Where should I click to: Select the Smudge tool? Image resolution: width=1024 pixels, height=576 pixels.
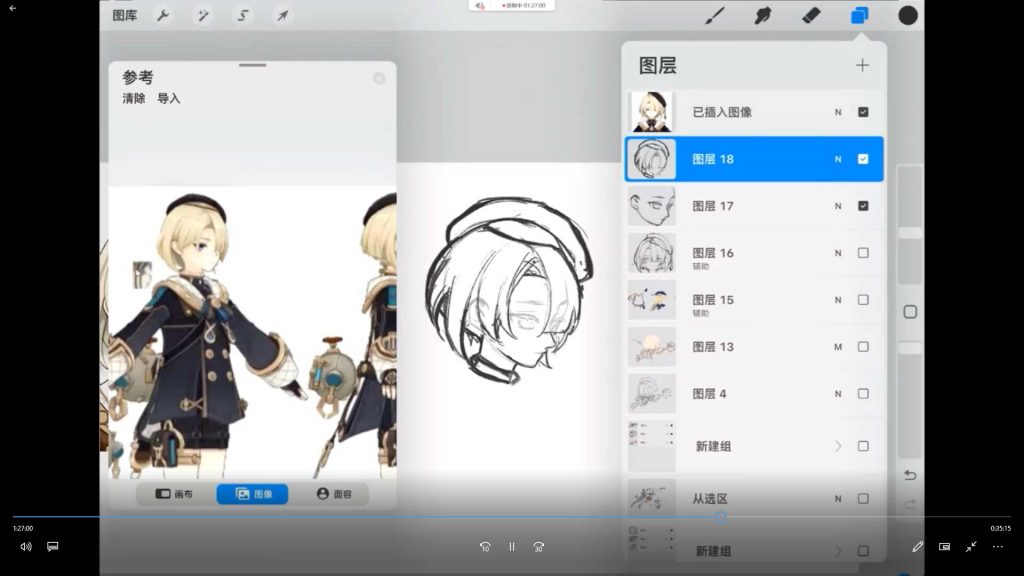point(763,15)
